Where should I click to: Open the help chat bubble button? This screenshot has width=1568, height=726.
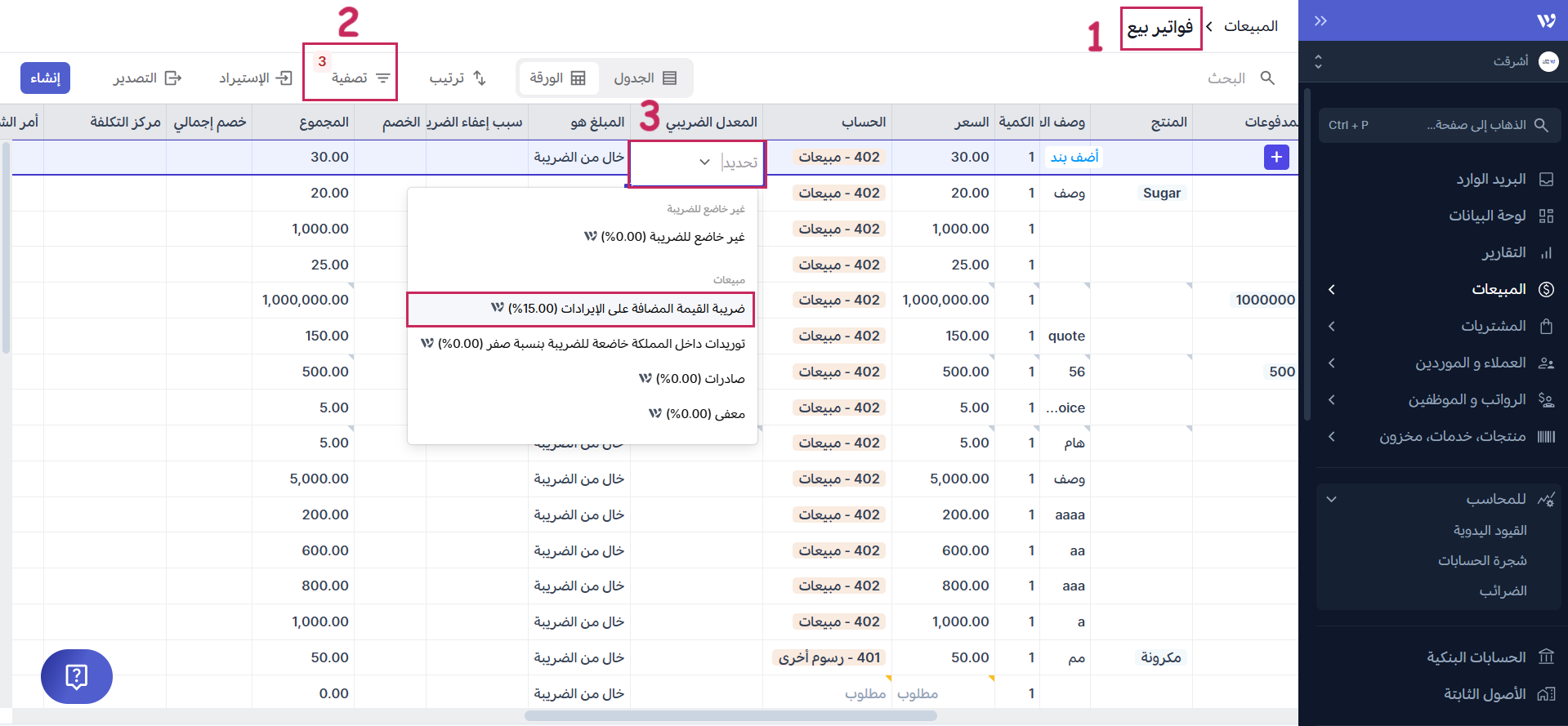76,676
